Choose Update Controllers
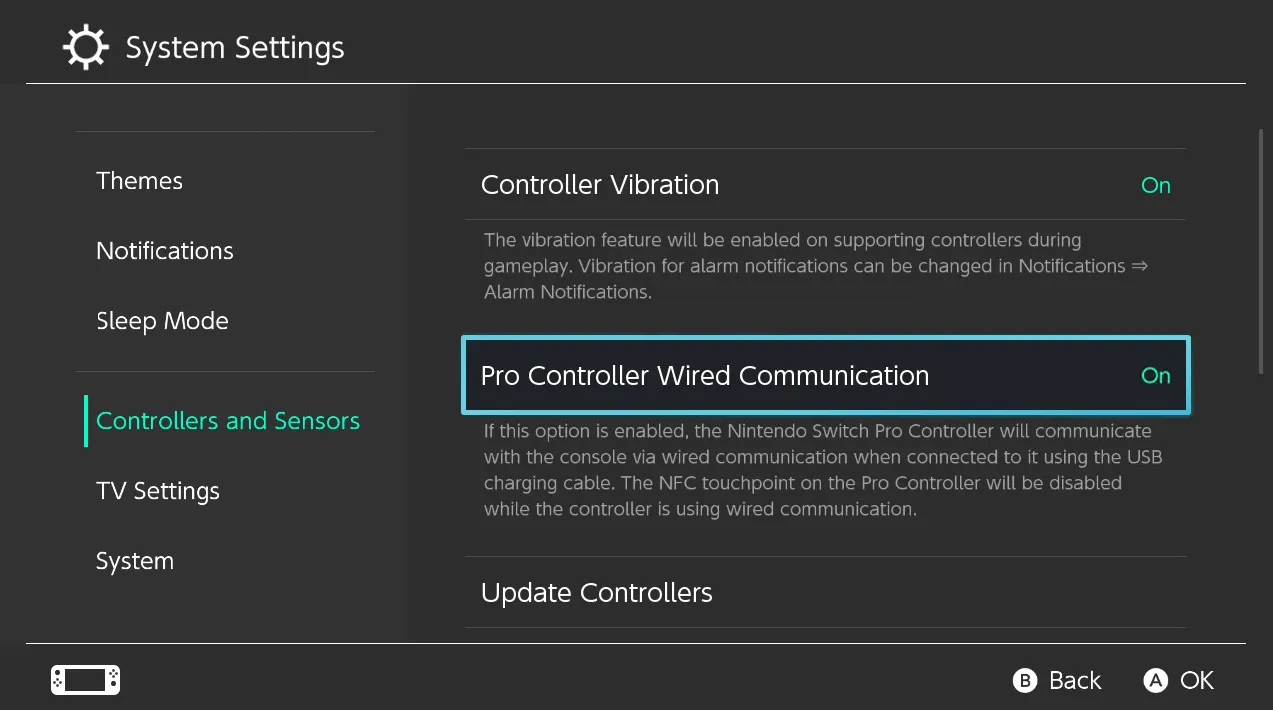1273x710 pixels. coord(596,592)
